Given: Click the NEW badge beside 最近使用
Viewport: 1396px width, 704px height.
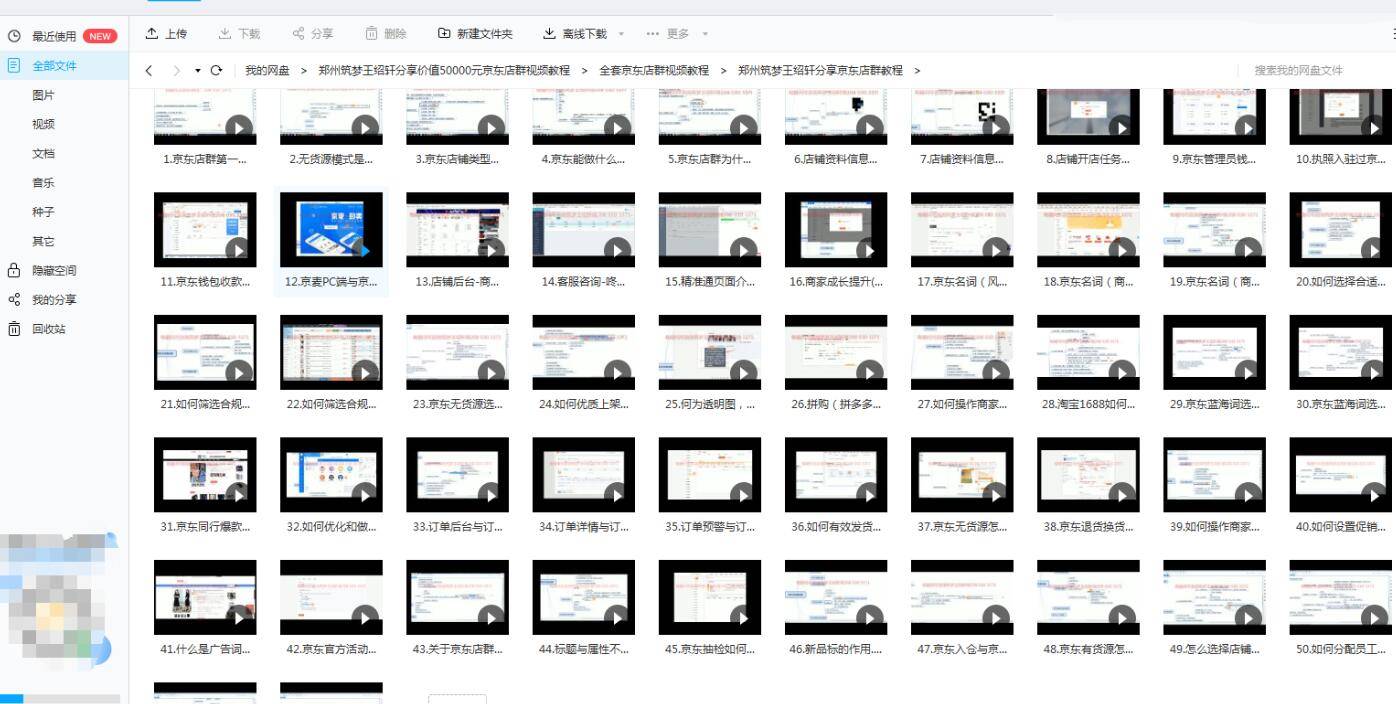Looking at the screenshot, I should [x=100, y=36].
